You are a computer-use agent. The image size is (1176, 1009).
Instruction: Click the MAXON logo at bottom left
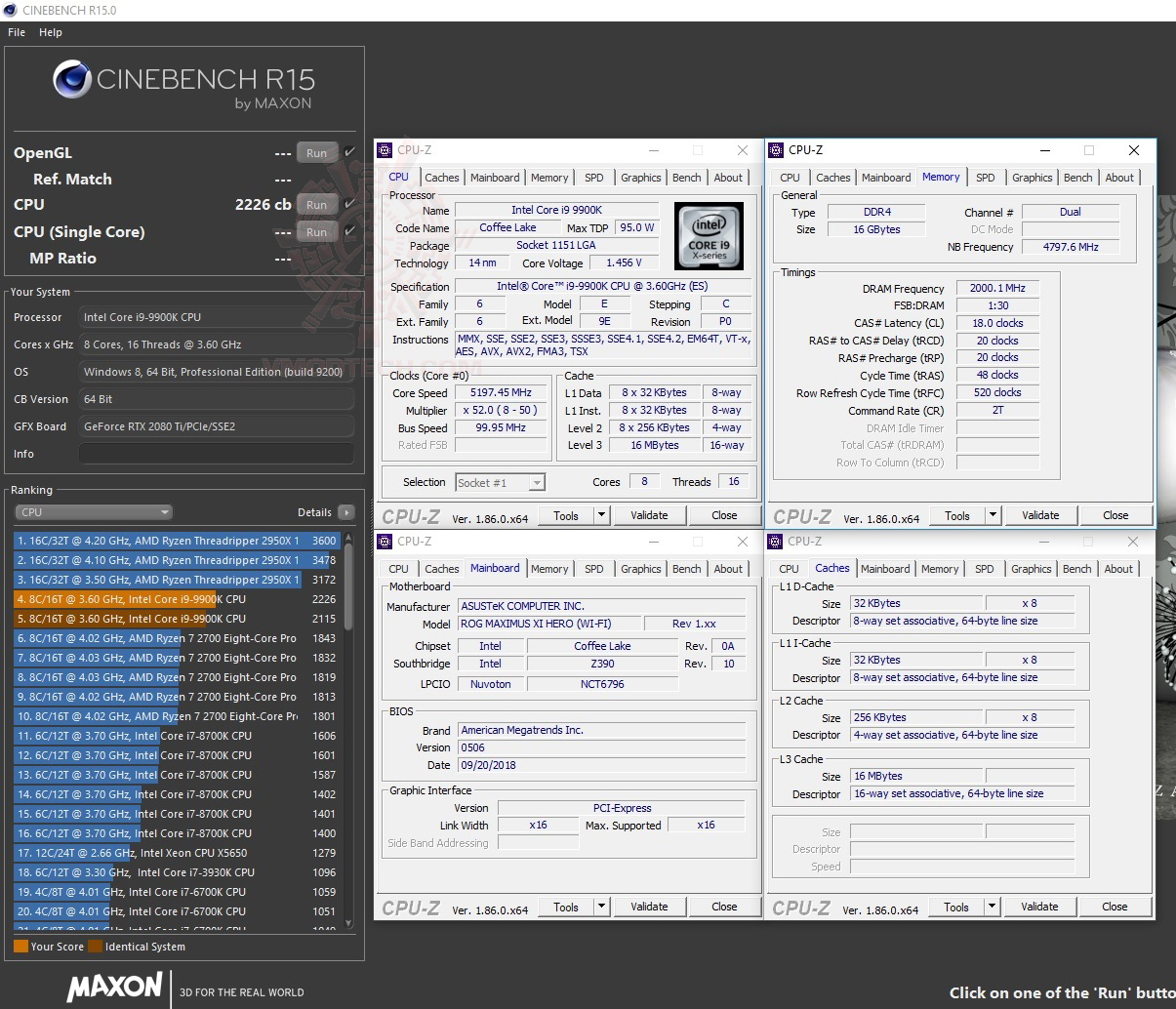(x=114, y=988)
